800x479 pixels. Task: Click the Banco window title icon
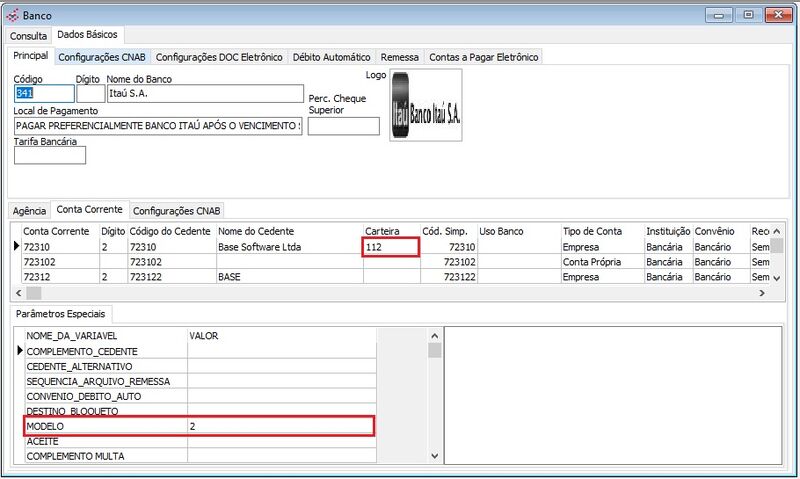11,16
